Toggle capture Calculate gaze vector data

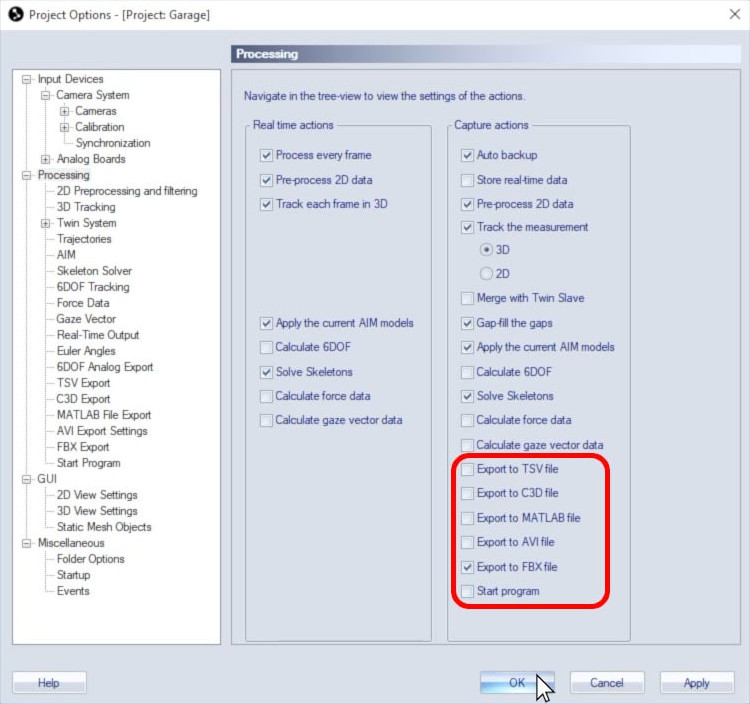pyautogui.click(x=467, y=445)
